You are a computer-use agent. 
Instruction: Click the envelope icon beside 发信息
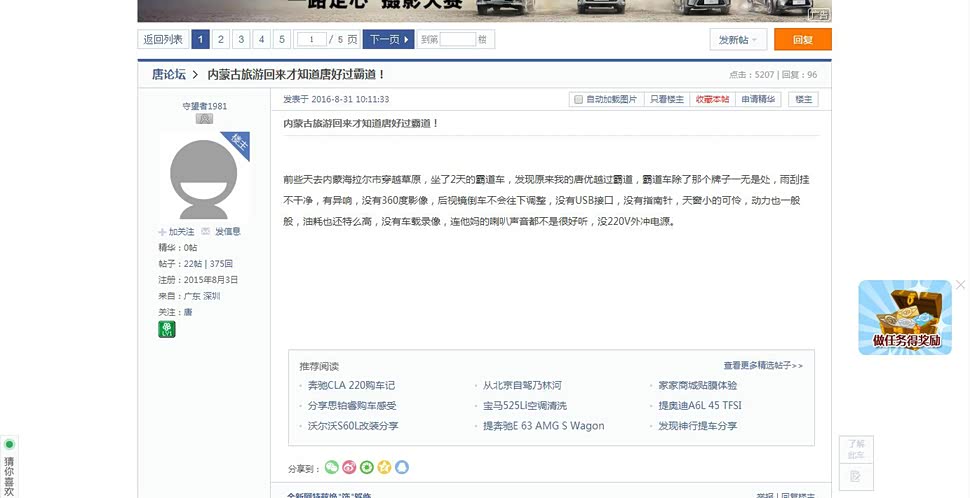[205, 231]
